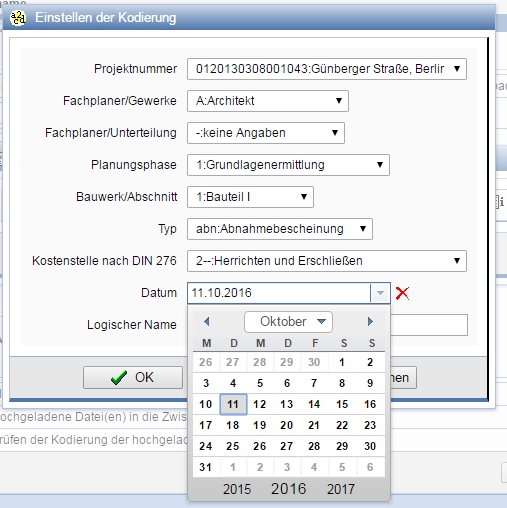Viewport: 507px width, 508px height.
Task: Open the Projektnummer dropdown
Action: 327,69
